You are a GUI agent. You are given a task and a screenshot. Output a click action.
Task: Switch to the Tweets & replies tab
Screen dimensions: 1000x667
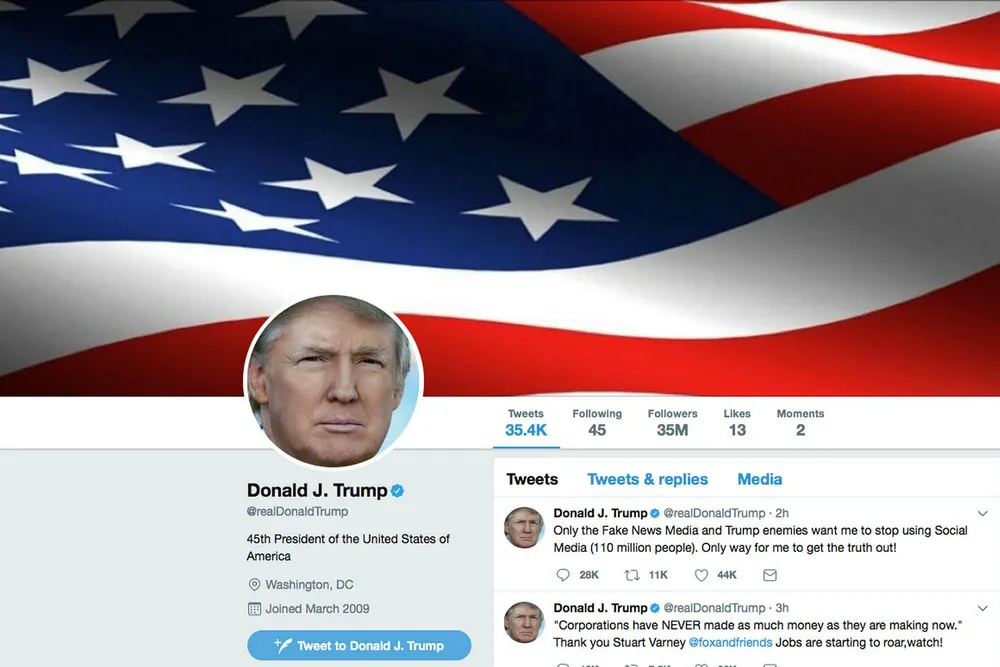tap(647, 479)
